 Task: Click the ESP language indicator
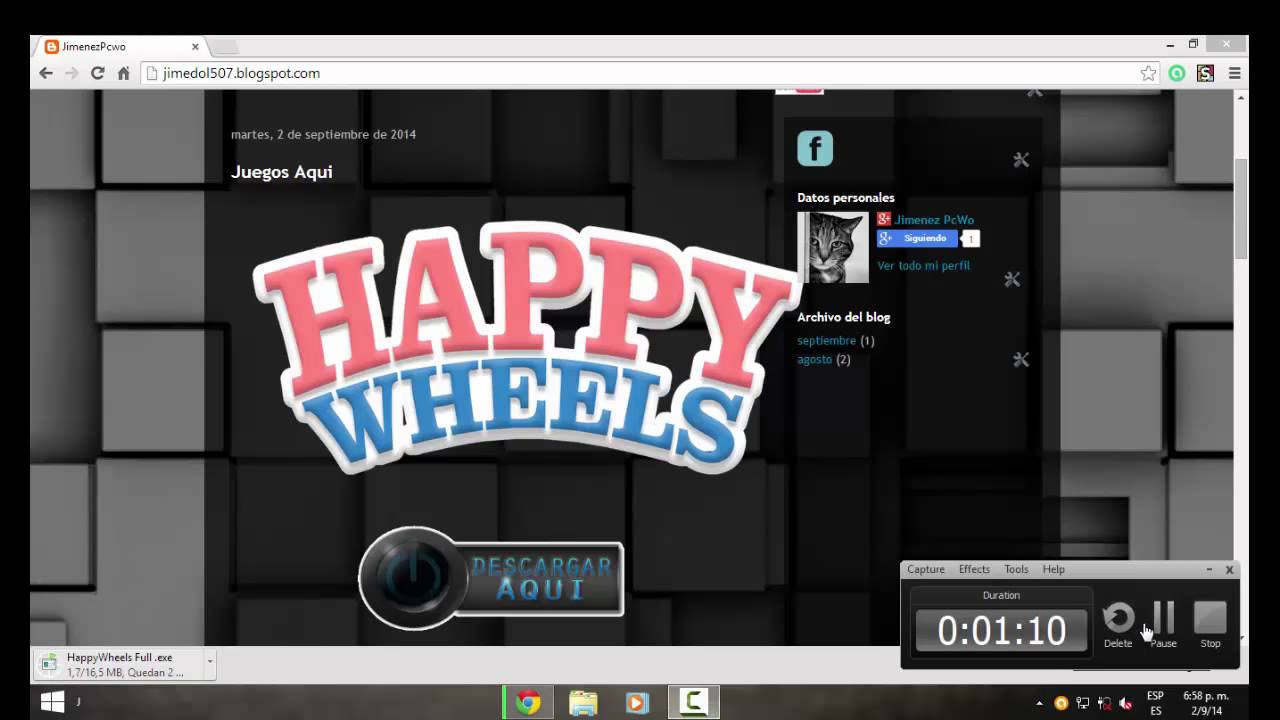pyautogui.click(x=1156, y=703)
